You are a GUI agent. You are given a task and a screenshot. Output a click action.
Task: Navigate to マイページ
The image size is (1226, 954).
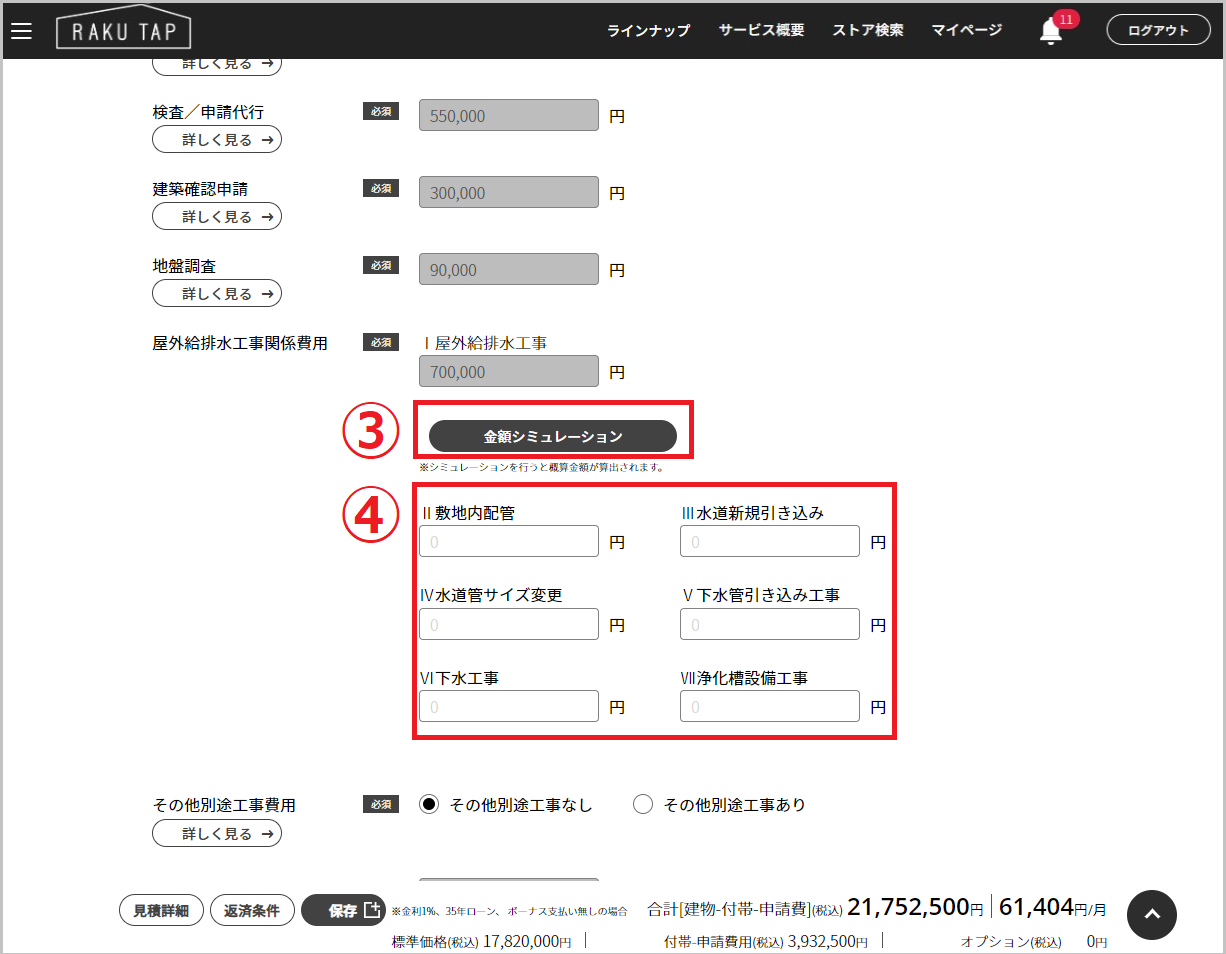pyautogui.click(x=966, y=30)
